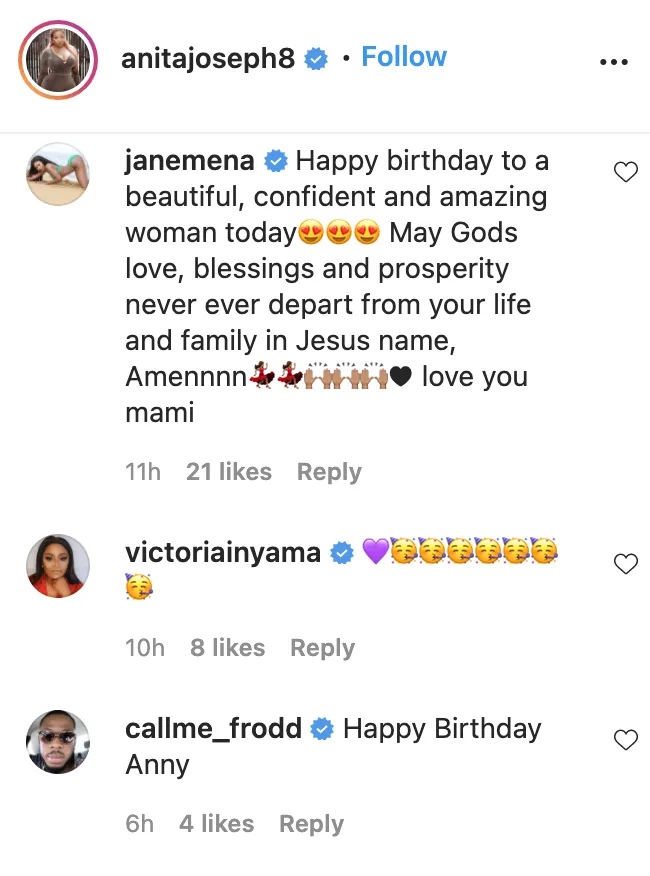Reply to janemena's comment
Screen dimensions: 650x876
point(329,472)
